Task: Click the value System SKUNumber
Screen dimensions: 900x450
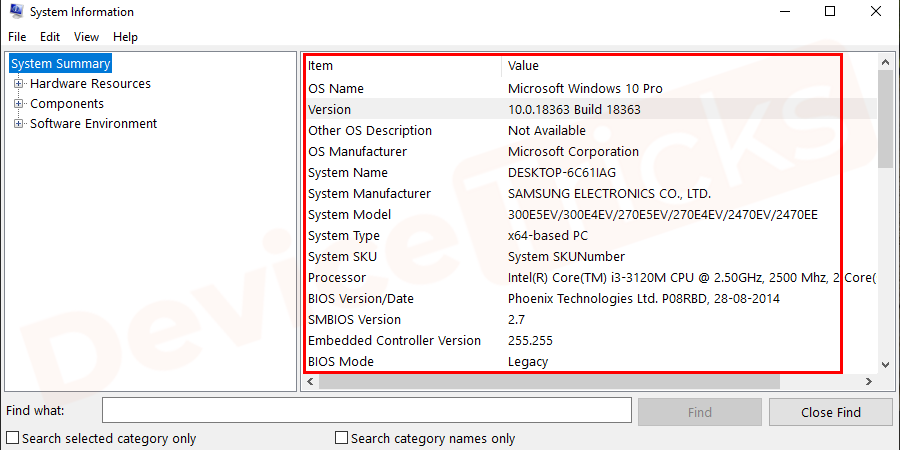Action: (567, 257)
